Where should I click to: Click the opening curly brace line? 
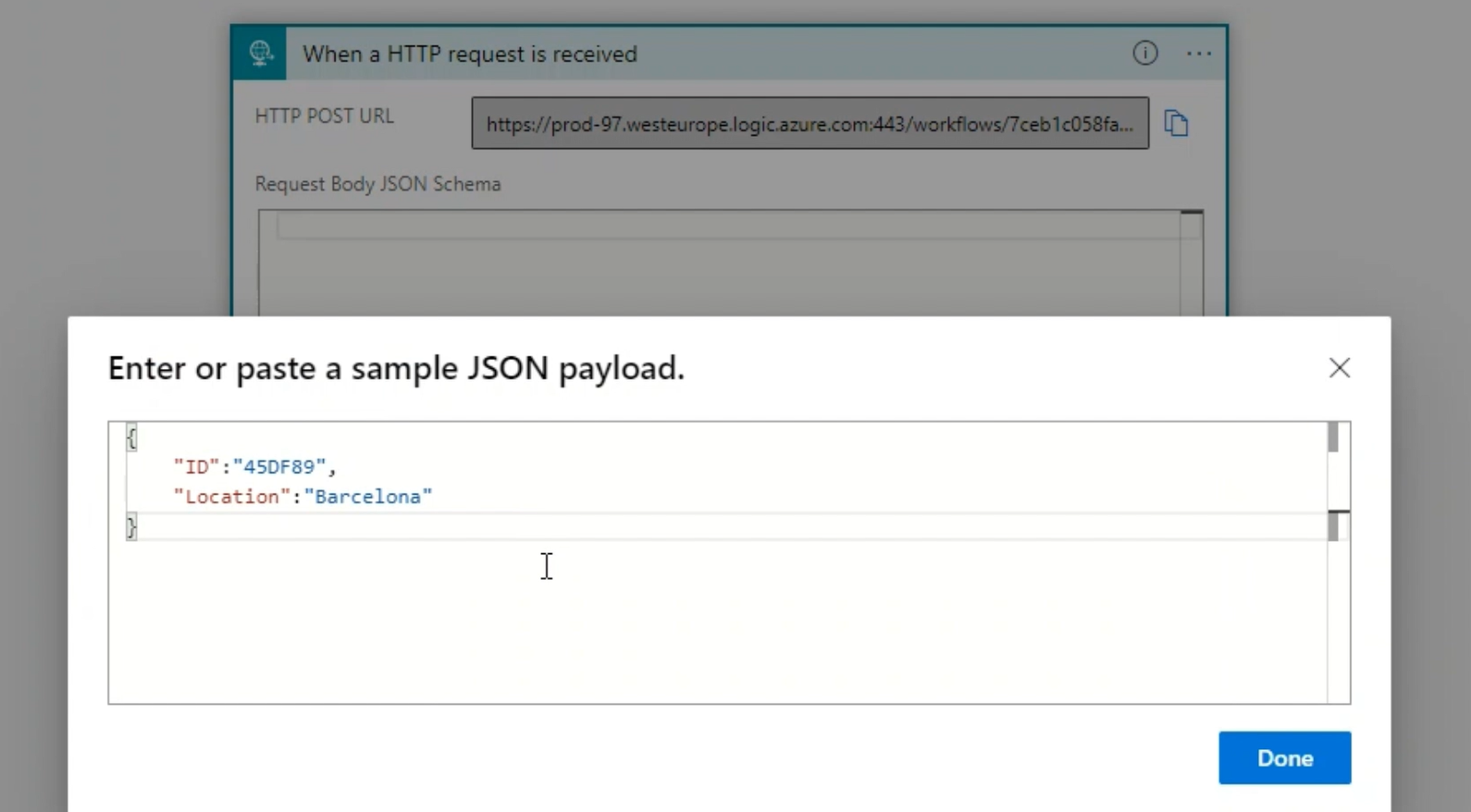pyautogui.click(x=131, y=437)
